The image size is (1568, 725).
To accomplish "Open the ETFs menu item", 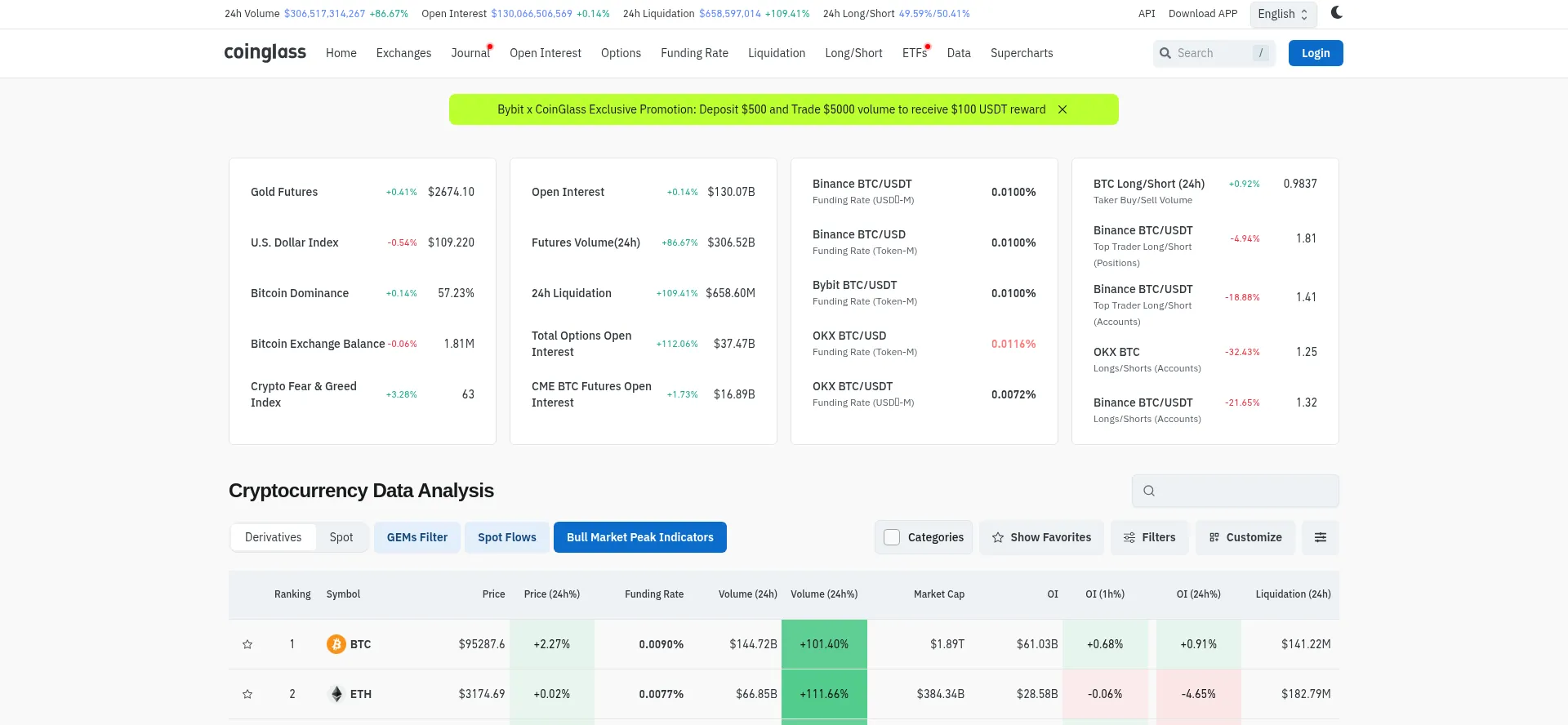I will (915, 53).
